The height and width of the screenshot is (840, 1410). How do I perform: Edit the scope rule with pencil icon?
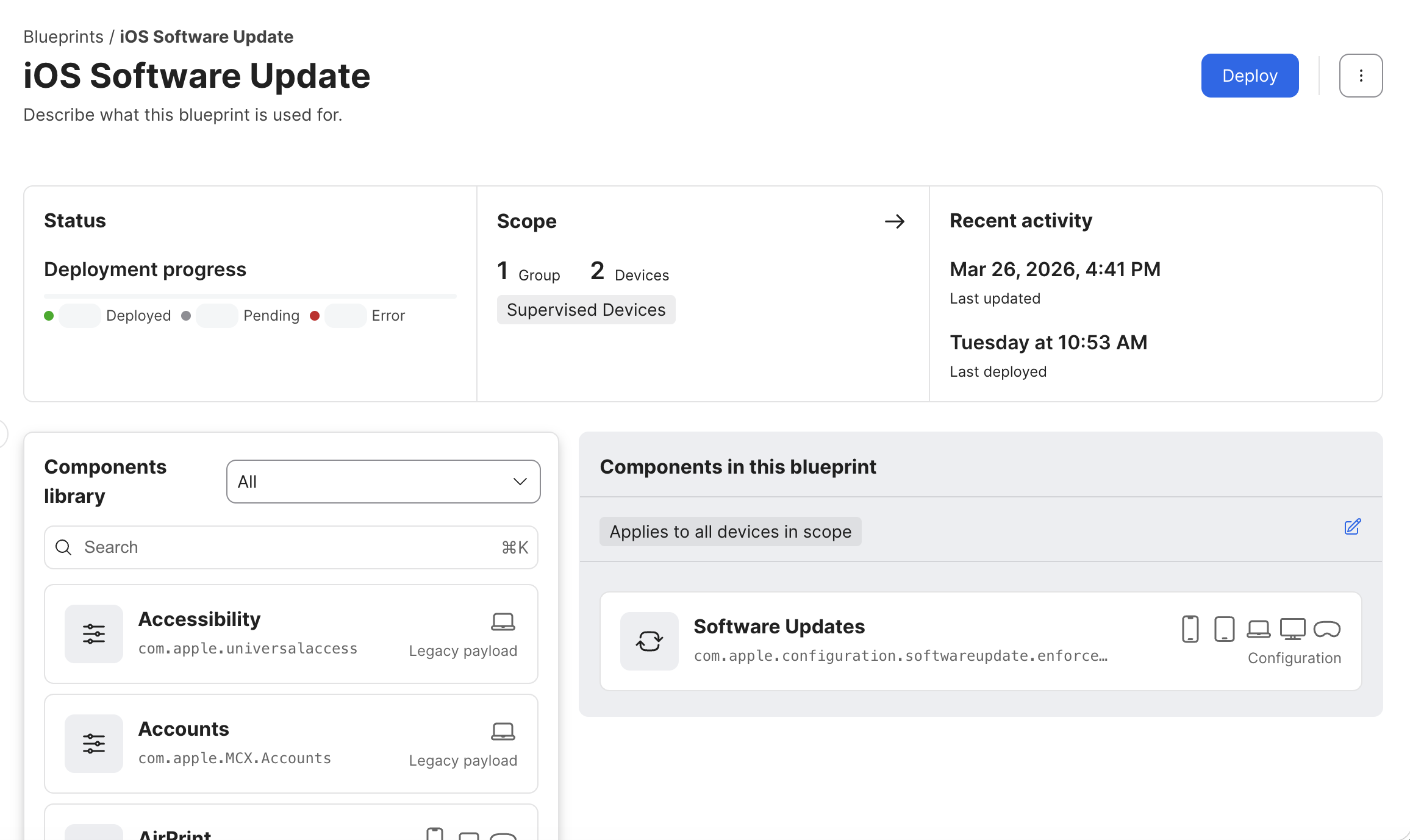tap(1353, 527)
